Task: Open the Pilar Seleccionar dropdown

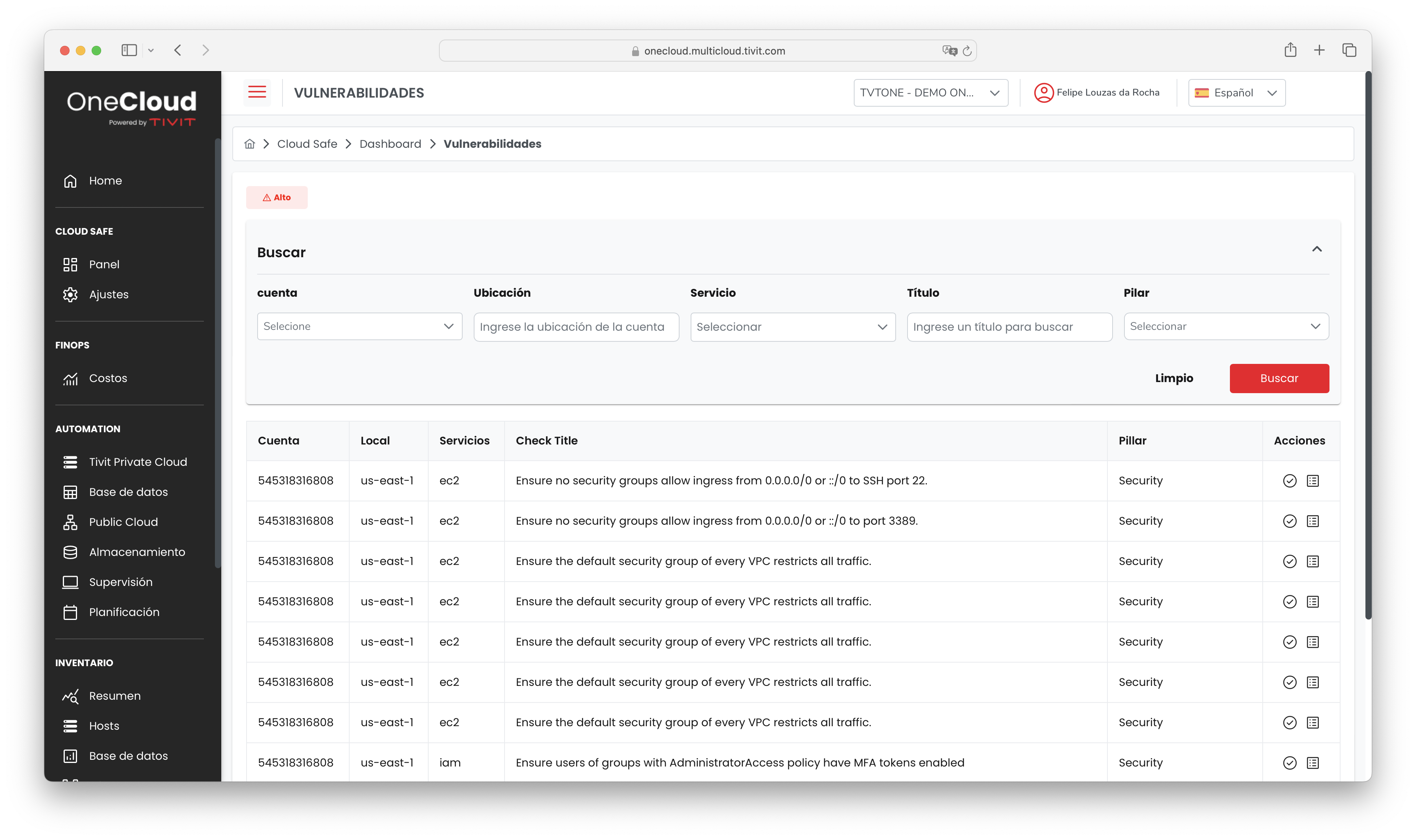Action: click(x=1226, y=326)
